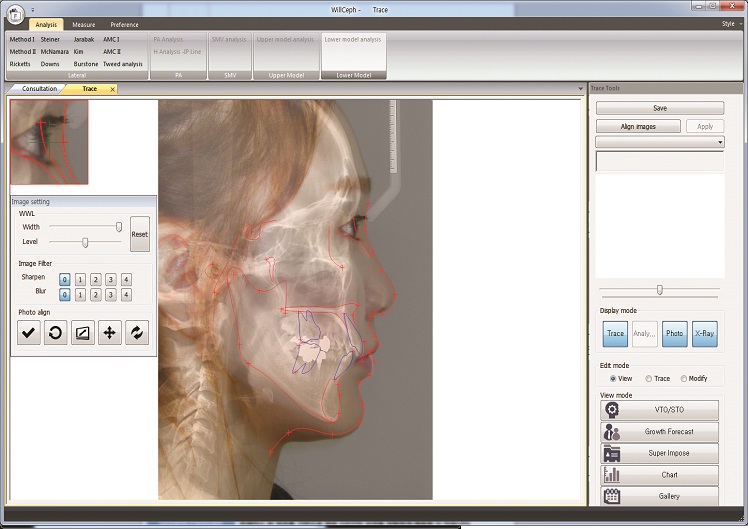
Task: Open the Measure ribbon tab
Action: [x=83, y=25]
